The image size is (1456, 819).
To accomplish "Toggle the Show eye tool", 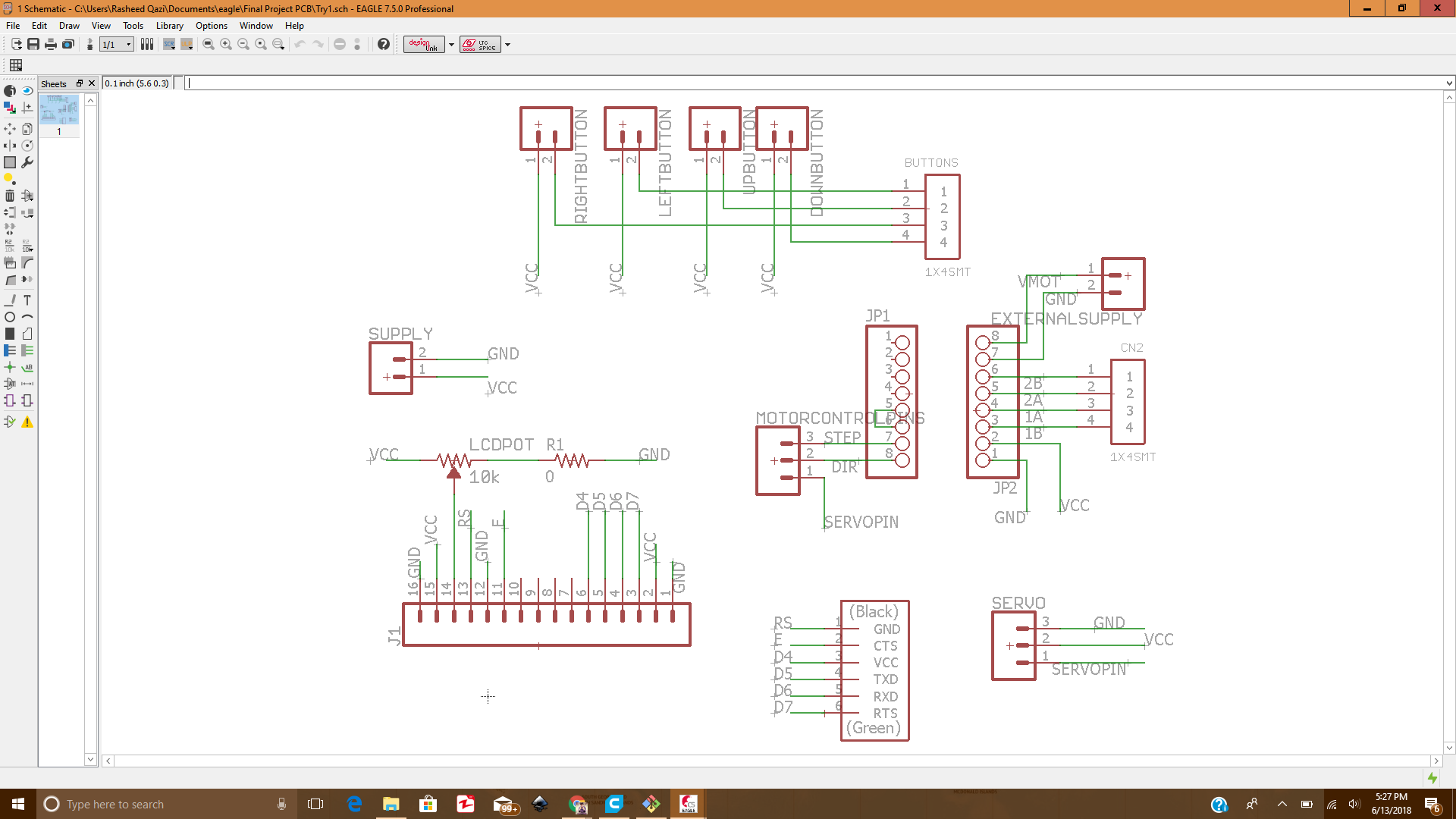I will point(27,90).
